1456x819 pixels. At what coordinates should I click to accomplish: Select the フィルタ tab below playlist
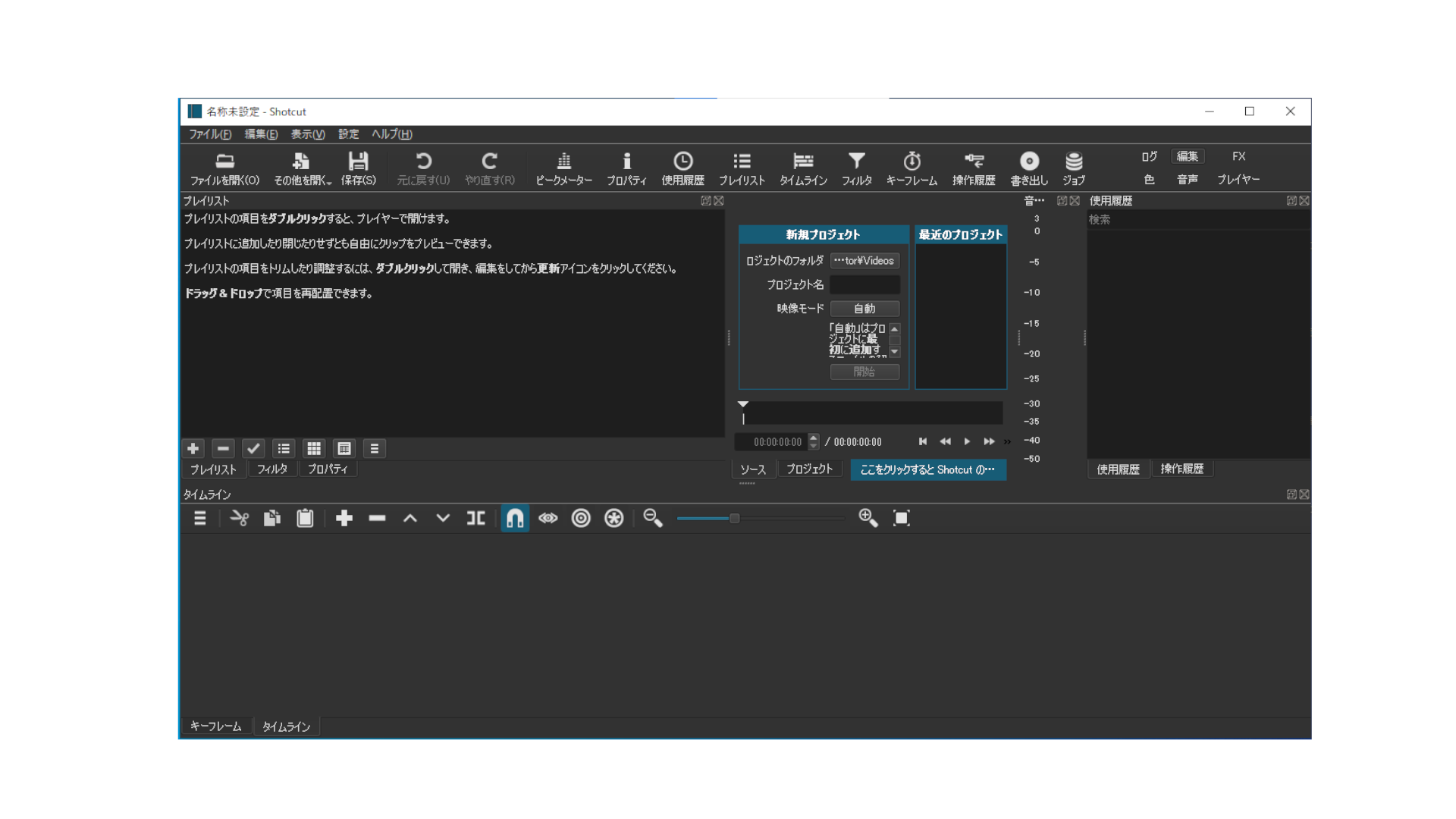click(272, 469)
